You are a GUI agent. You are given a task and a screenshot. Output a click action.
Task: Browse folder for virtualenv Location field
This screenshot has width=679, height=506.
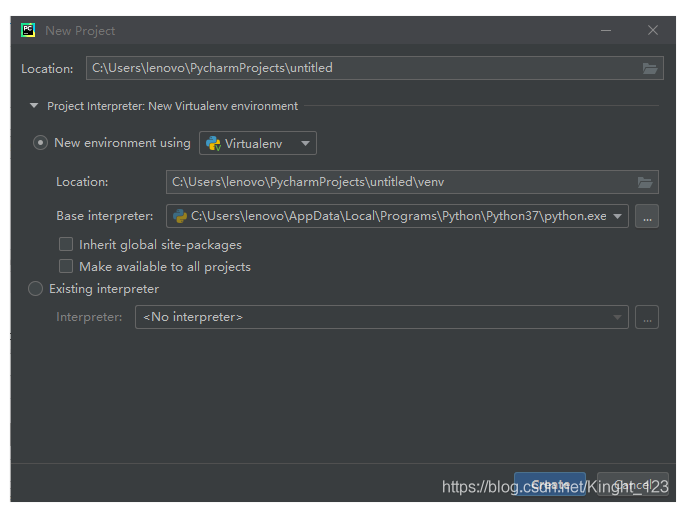point(645,182)
